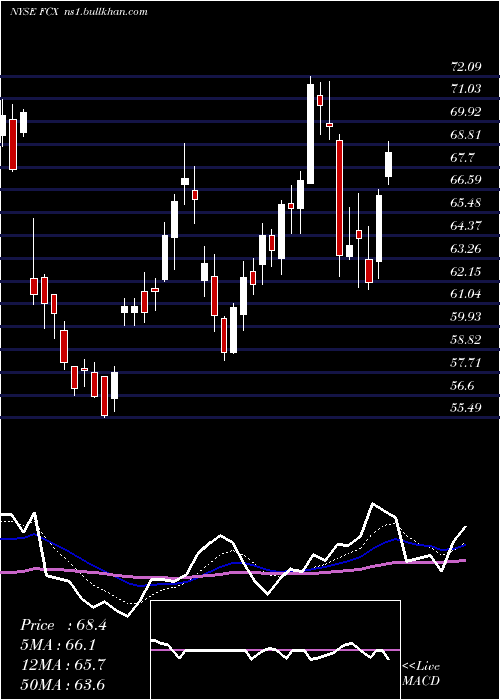Screen dimensions: 500x700
Task: Click the 67.7 price axis label
Action: tap(462, 158)
